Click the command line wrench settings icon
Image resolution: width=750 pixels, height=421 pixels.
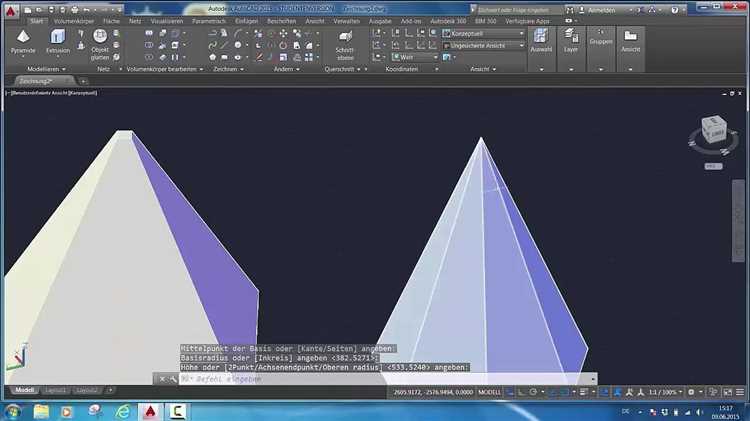click(x=173, y=379)
